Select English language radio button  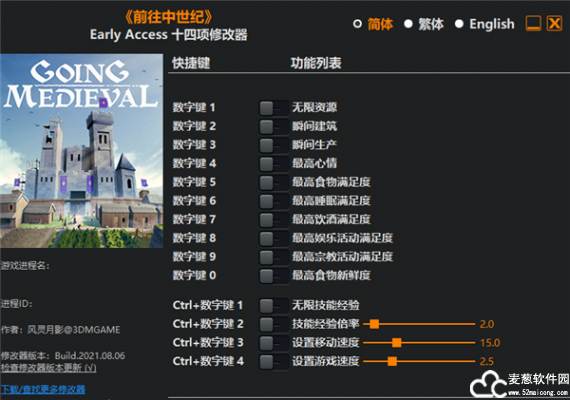point(459,24)
